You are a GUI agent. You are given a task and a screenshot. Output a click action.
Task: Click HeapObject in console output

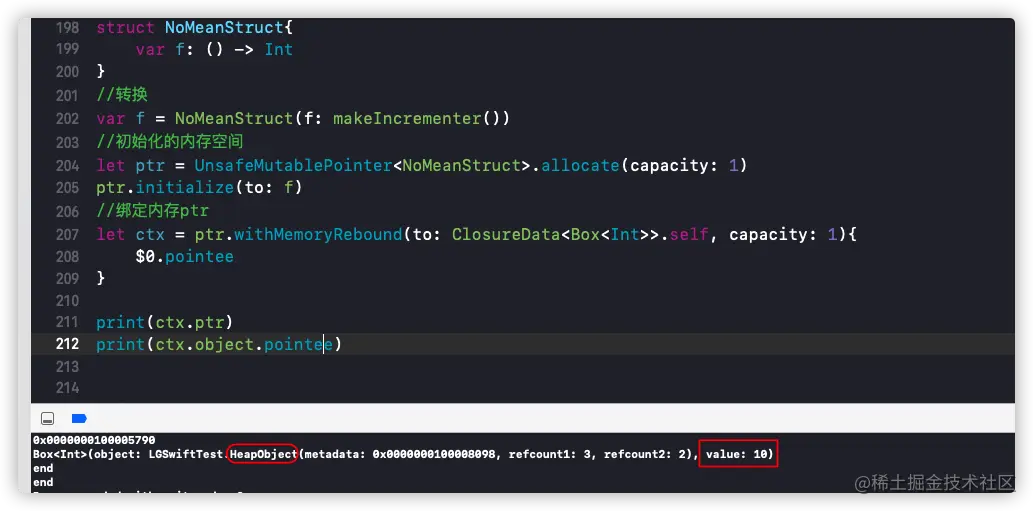(263, 454)
